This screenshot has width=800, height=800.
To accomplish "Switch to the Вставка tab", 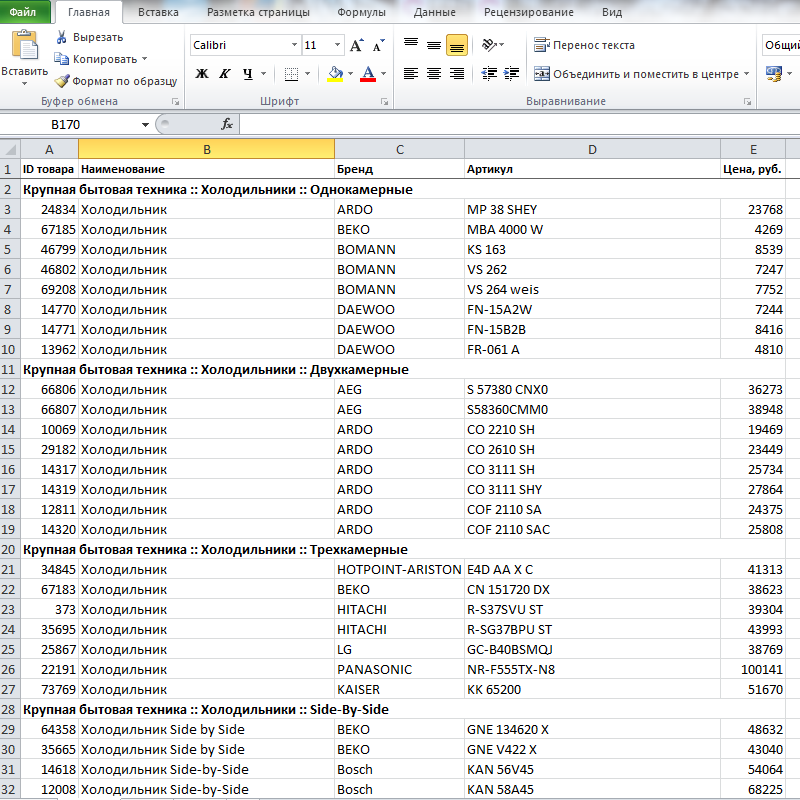I will coord(158,12).
